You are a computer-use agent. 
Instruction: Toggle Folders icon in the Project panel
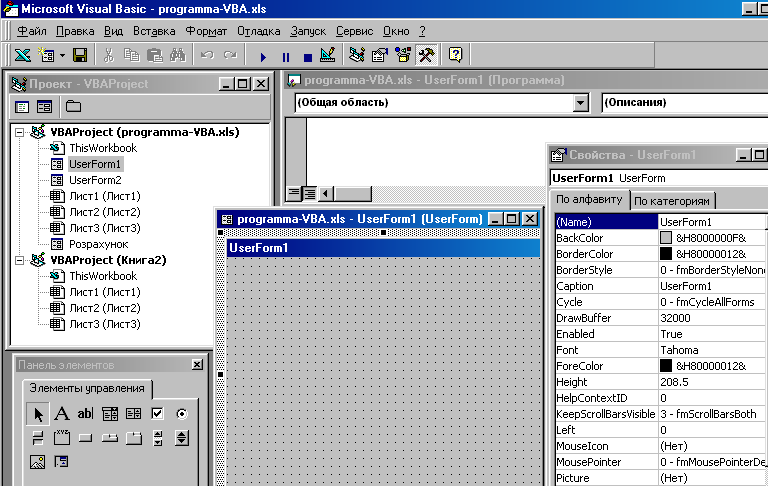click(x=73, y=106)
